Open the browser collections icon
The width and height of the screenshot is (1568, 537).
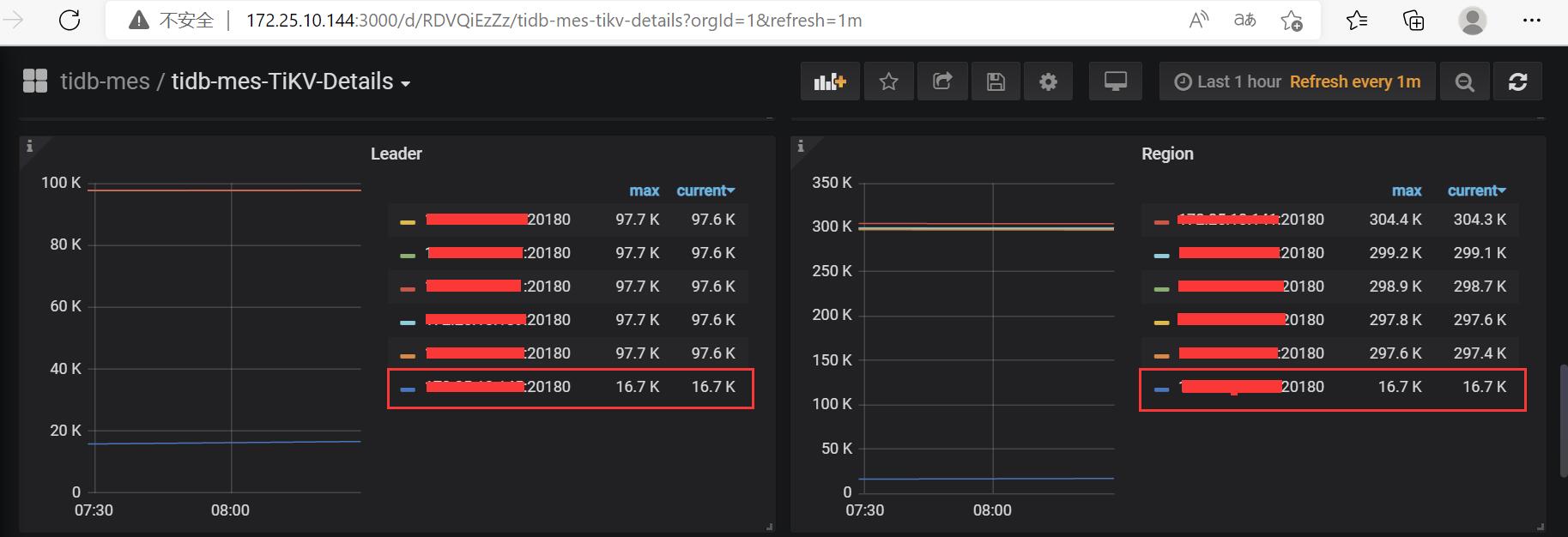pos(1413,20)
